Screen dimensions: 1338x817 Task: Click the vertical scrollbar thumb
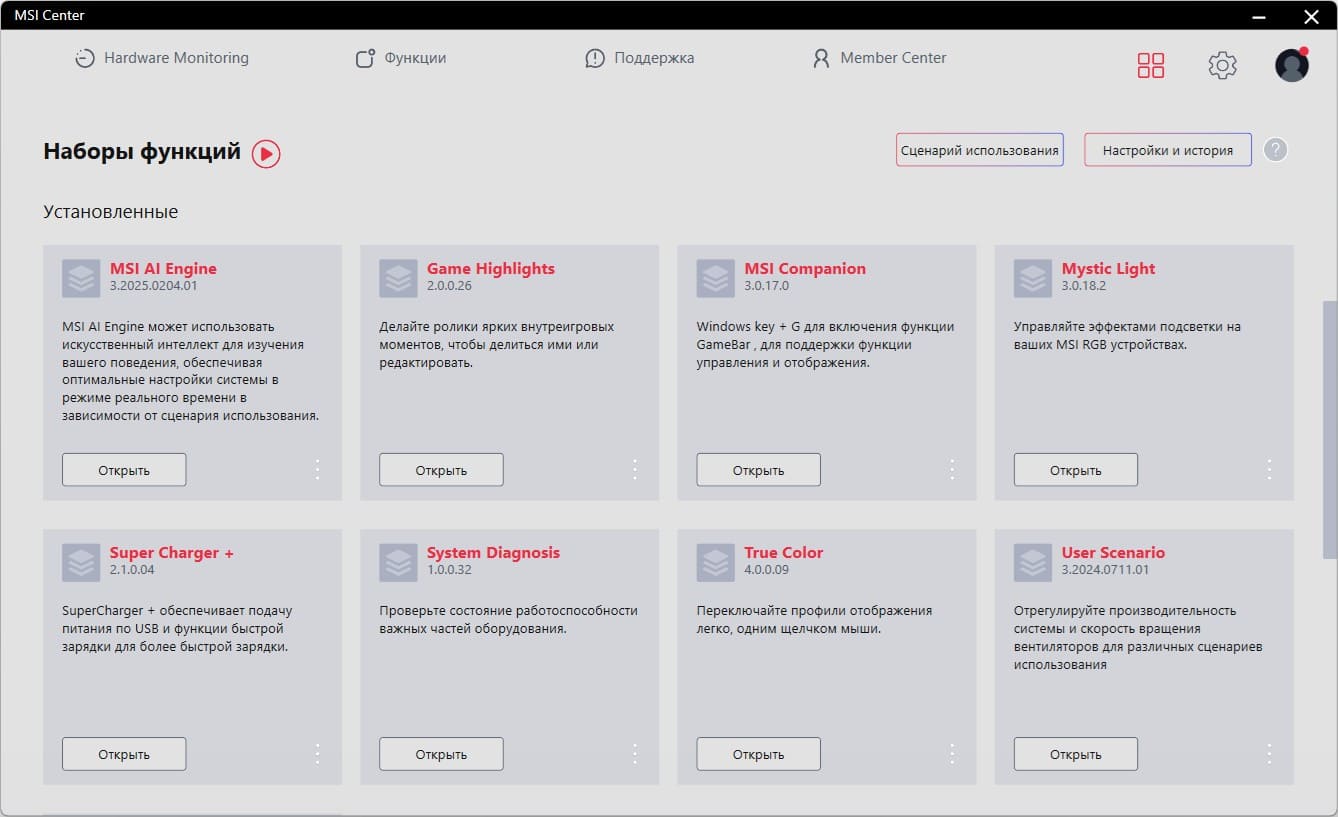1330,430
